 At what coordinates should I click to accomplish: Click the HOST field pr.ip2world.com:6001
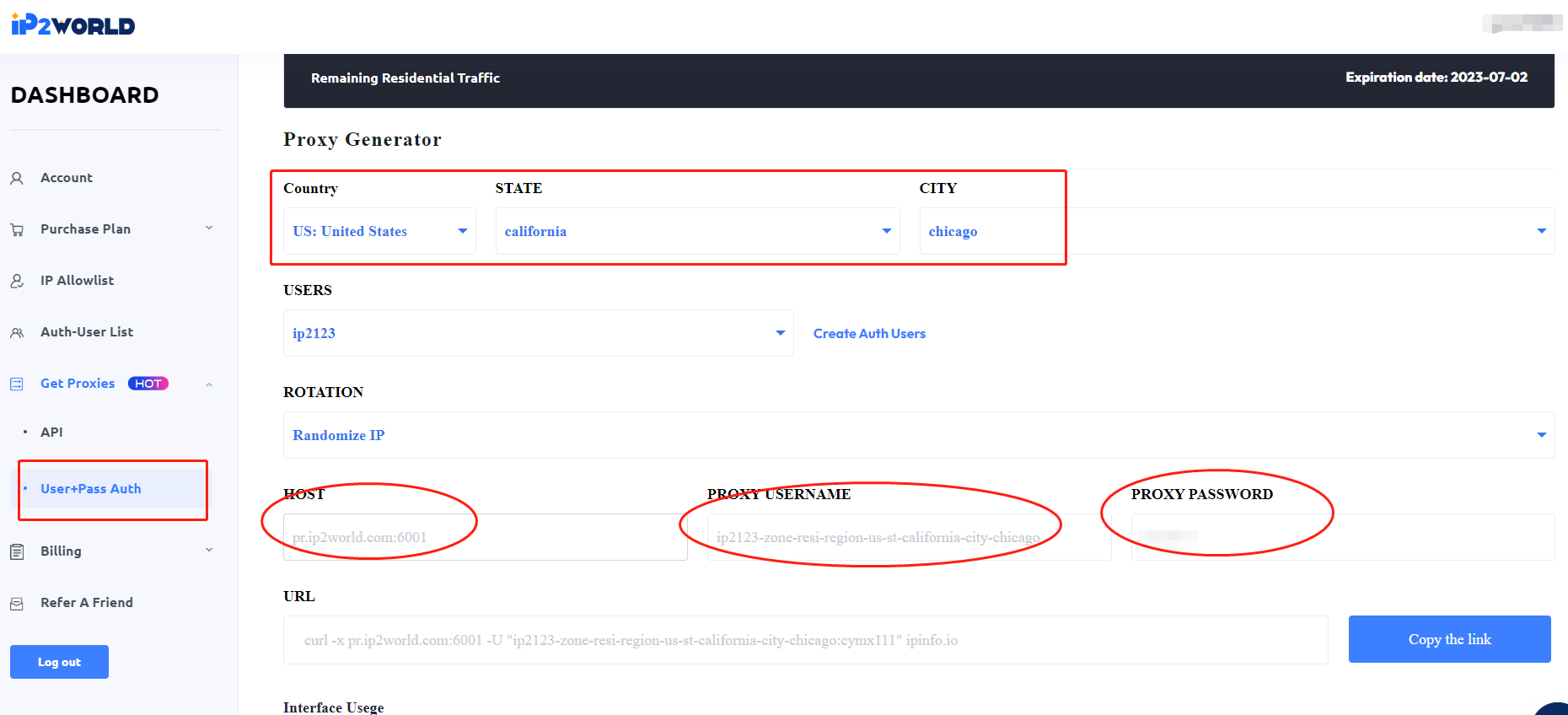click(485, 537)
